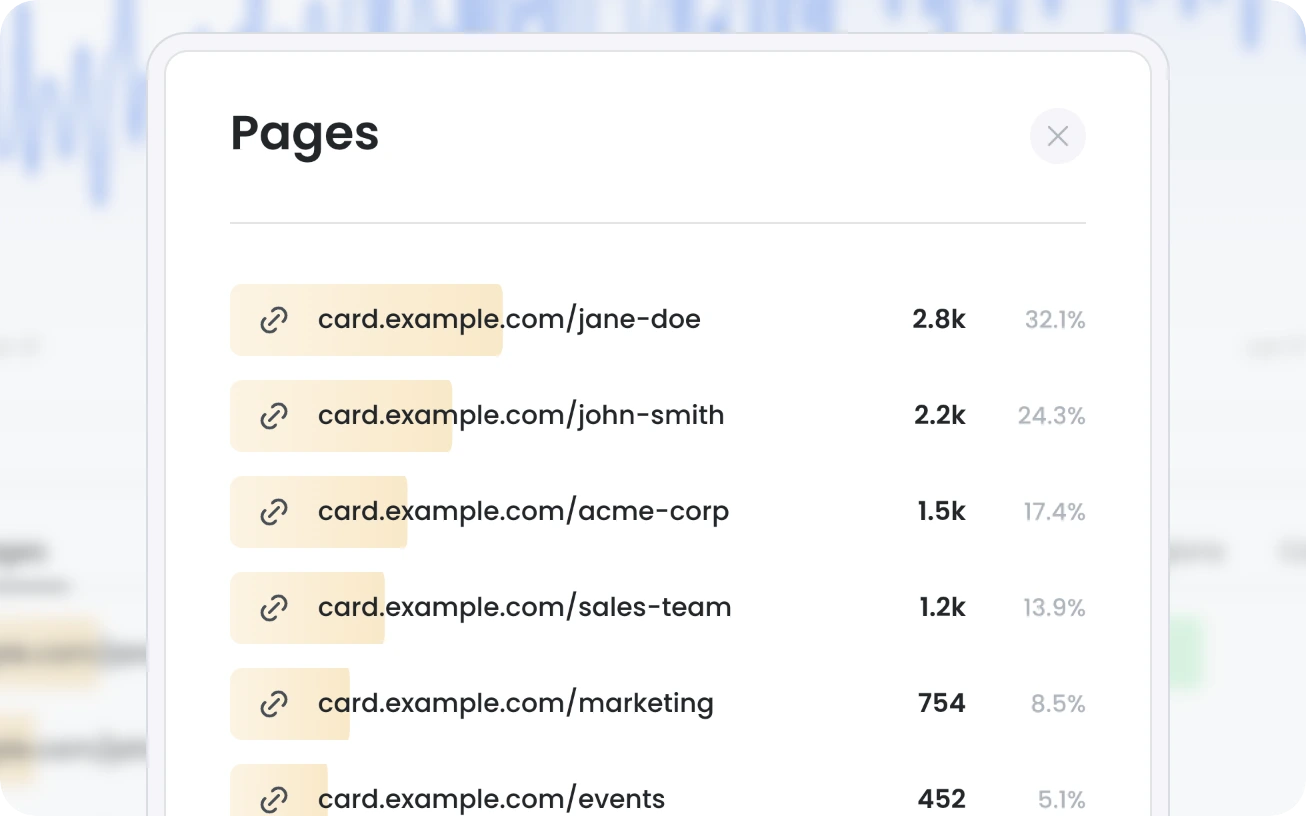Select the 754 visits value
The width and height of the screenshot is (1306, 816).
click(942, 704)
